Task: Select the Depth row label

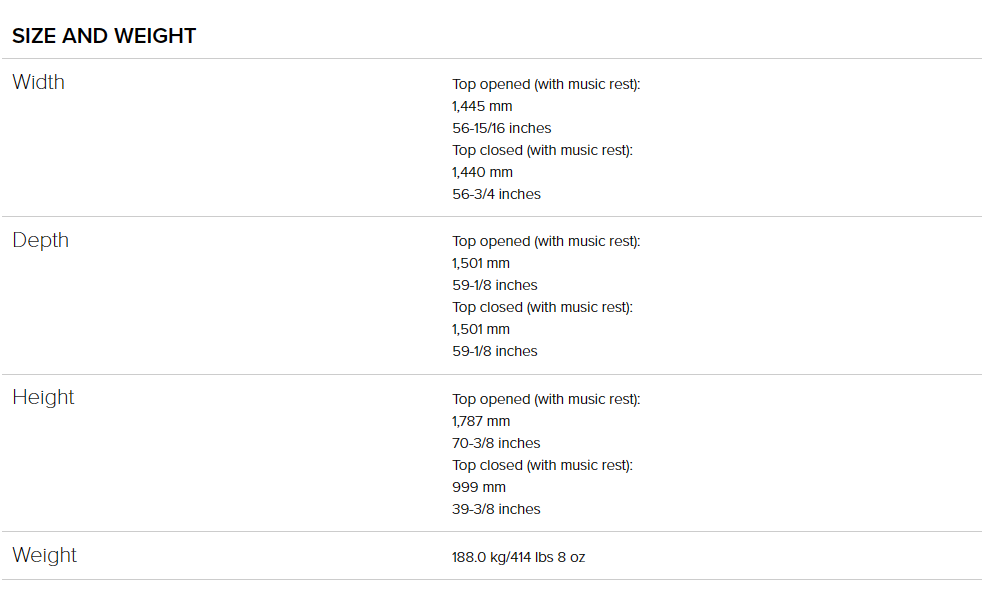Action: (x=40, y=240)
